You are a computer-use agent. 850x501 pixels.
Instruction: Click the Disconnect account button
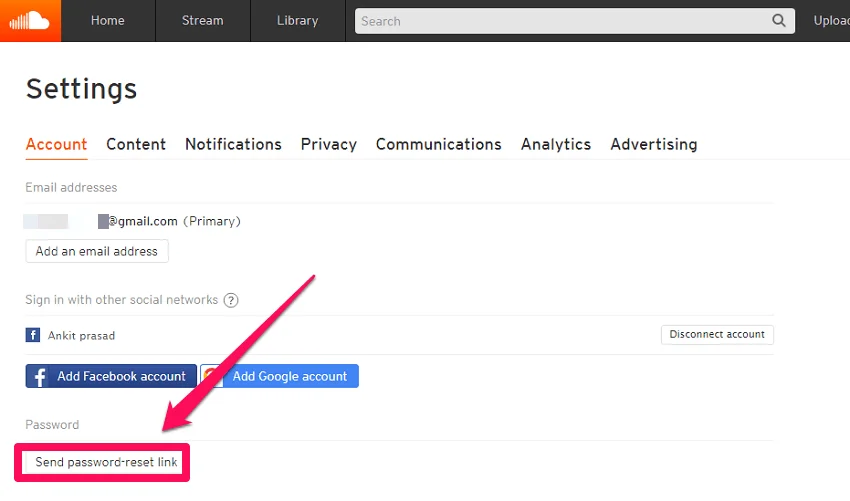coord(717,335)
